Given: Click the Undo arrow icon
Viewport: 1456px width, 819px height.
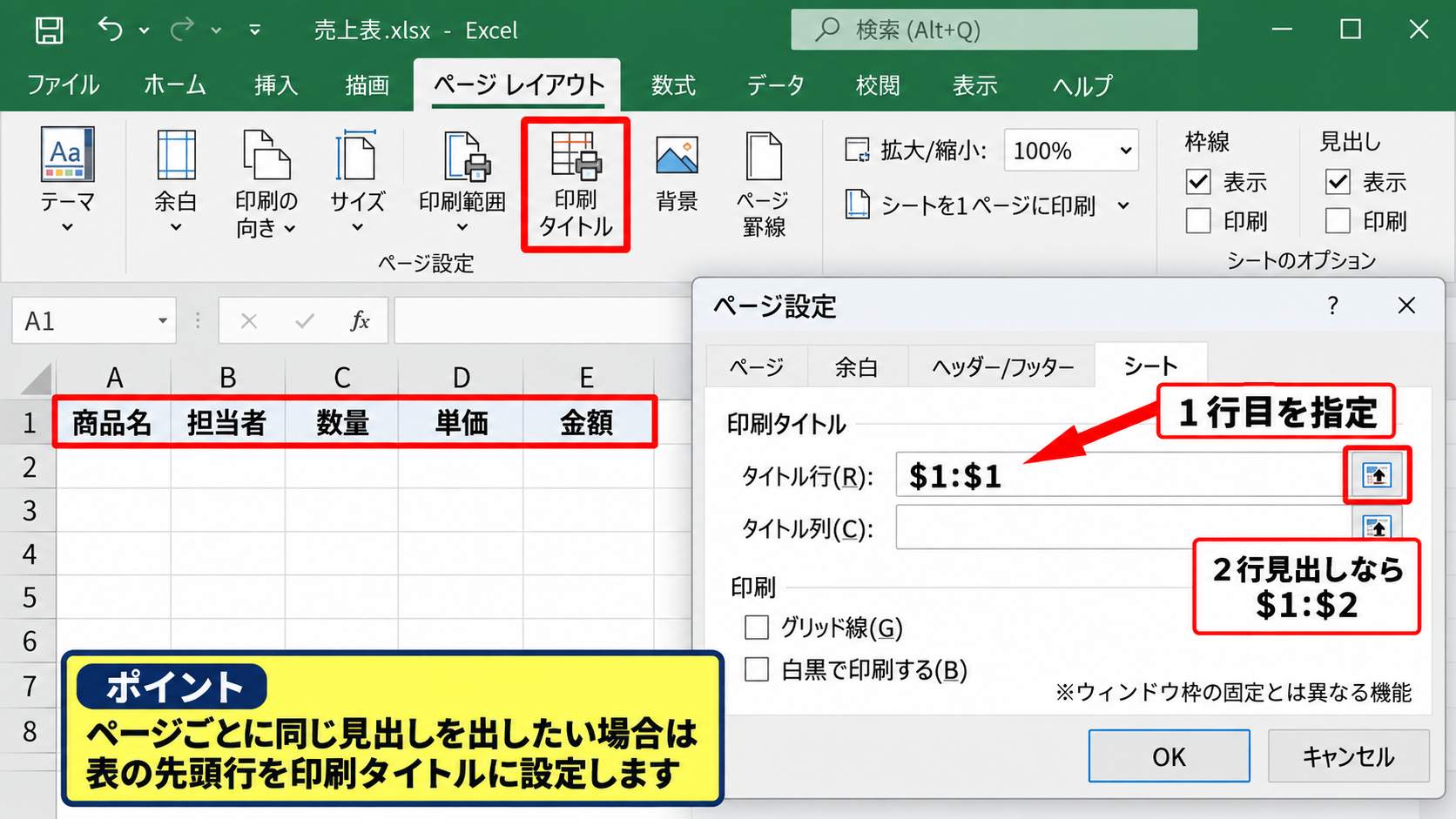Looking at the screenshot, I should [111, 30].
